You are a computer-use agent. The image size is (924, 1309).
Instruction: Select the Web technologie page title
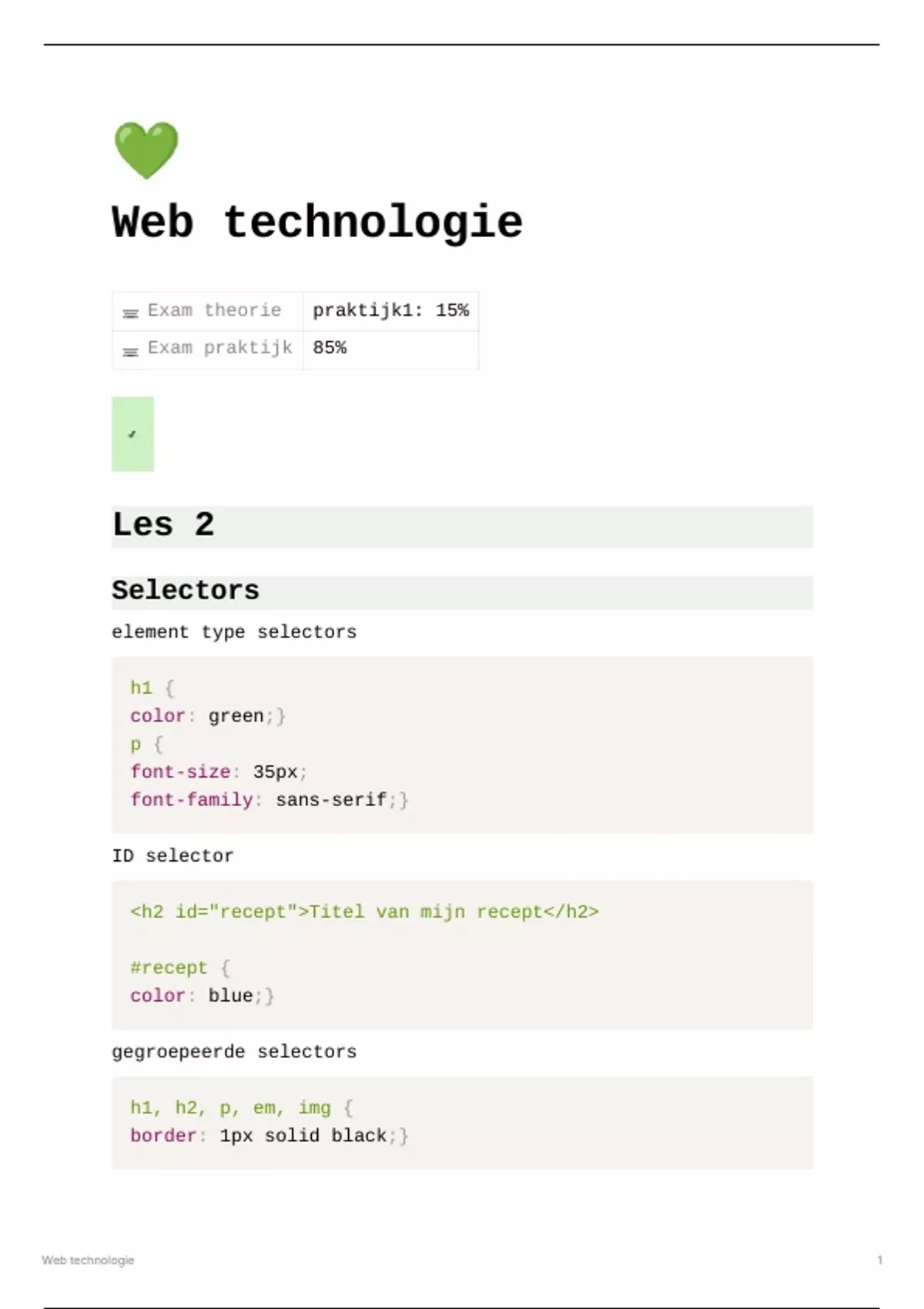(x=317, y=223)
